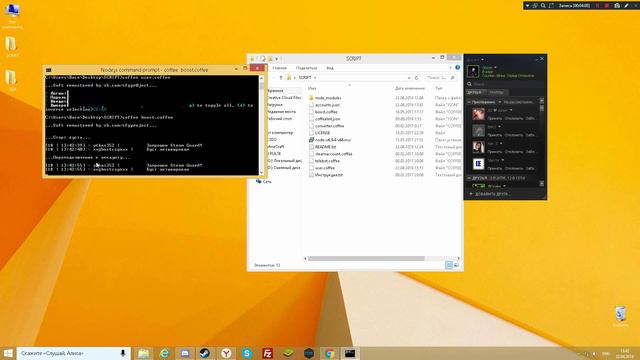This screenshot has width=640, height=360.
Task: Switch to the Друзья tab in Steam
Action: [x=474, y=93]
